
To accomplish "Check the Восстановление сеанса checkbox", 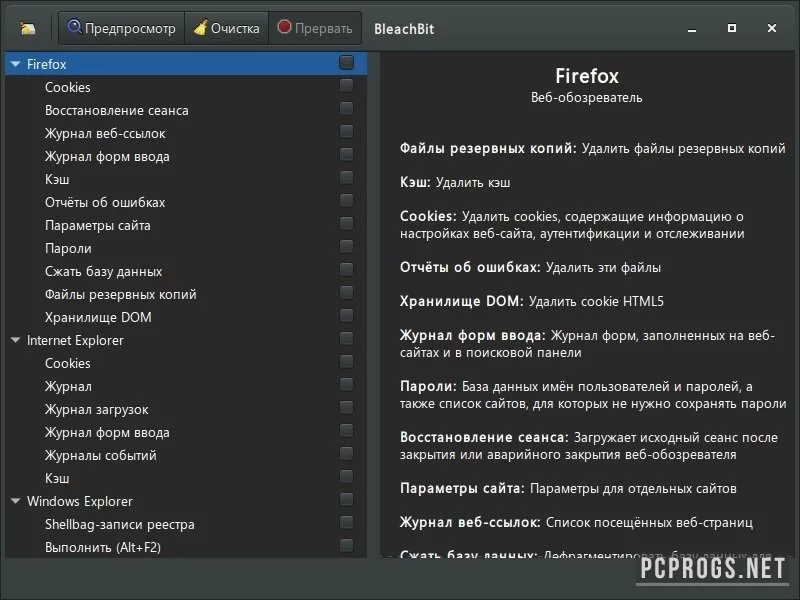I will (x=346, y=108).
